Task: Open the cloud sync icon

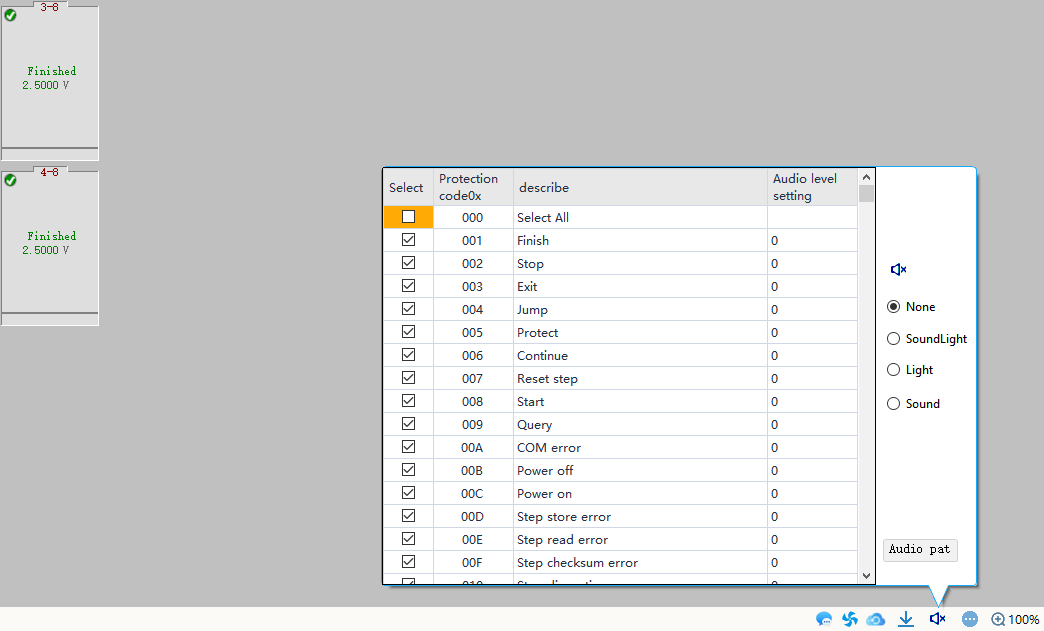Action: point(876,619)
